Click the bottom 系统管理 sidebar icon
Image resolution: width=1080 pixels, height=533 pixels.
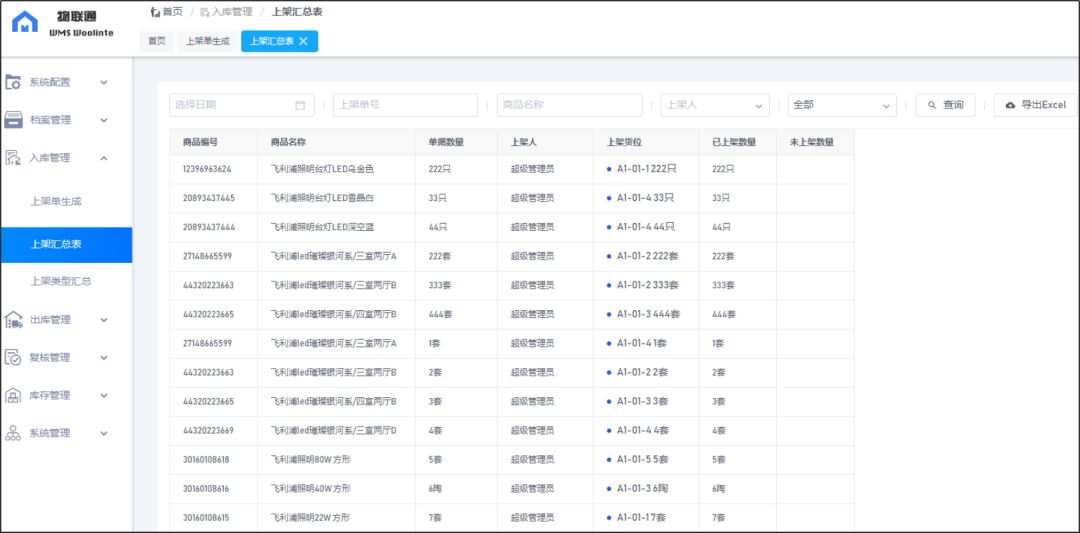[14, 434]
